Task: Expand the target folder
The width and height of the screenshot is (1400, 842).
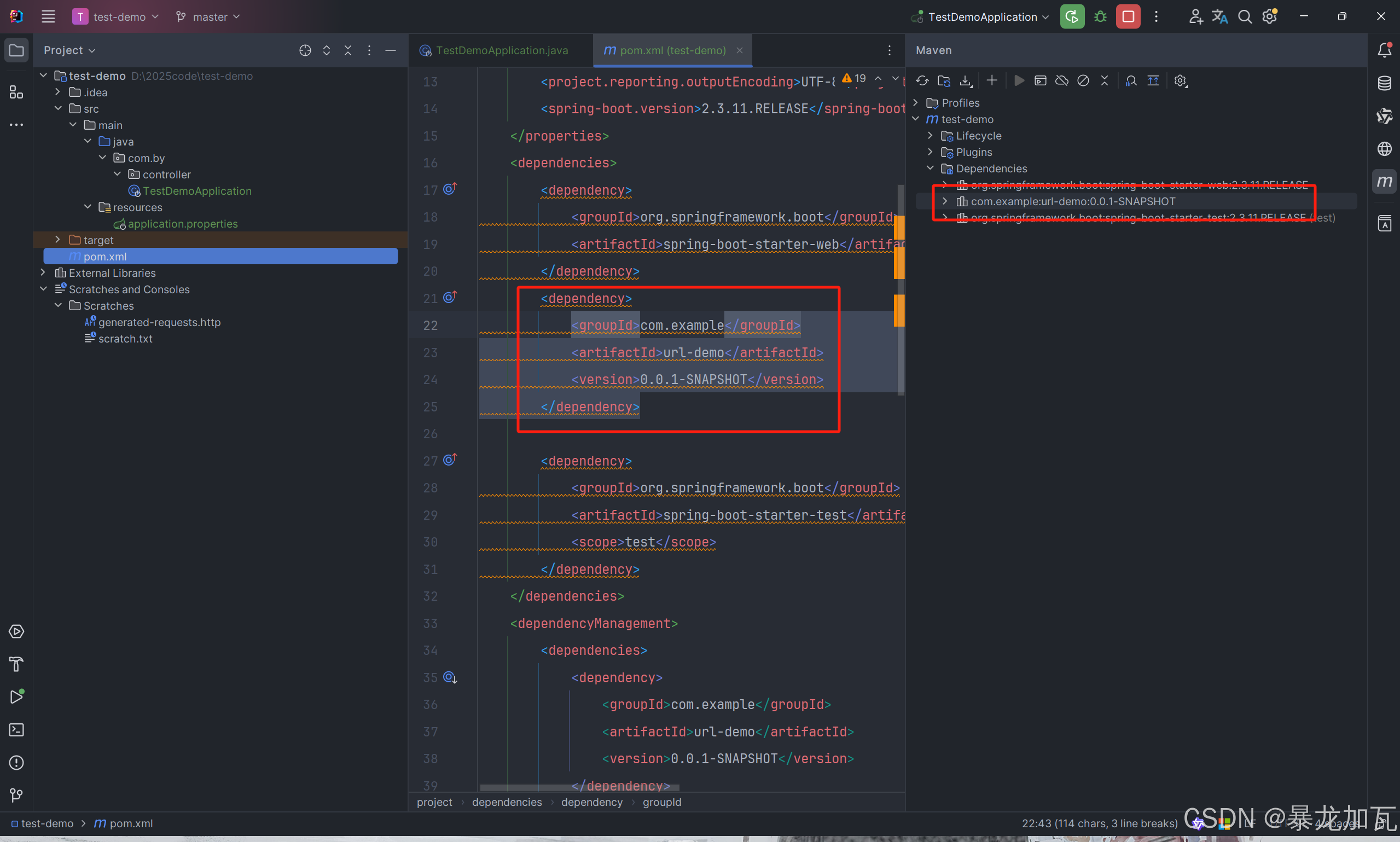Action: click(57, 240)
